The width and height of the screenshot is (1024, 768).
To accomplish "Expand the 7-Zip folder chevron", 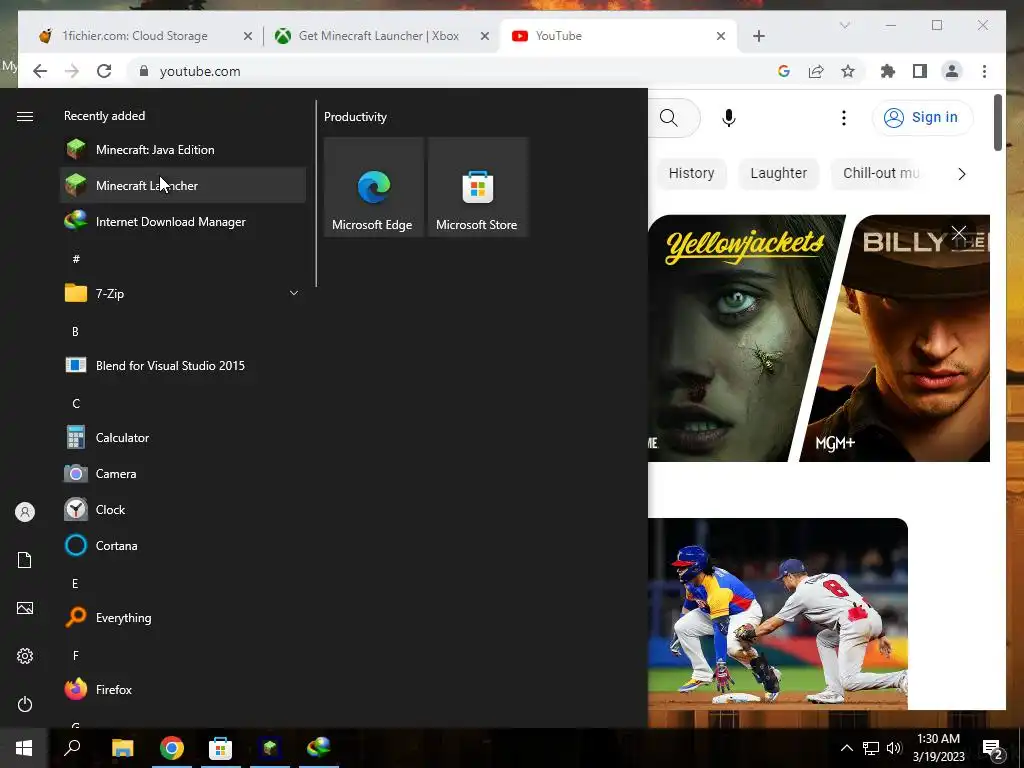I will coord(294,293).
